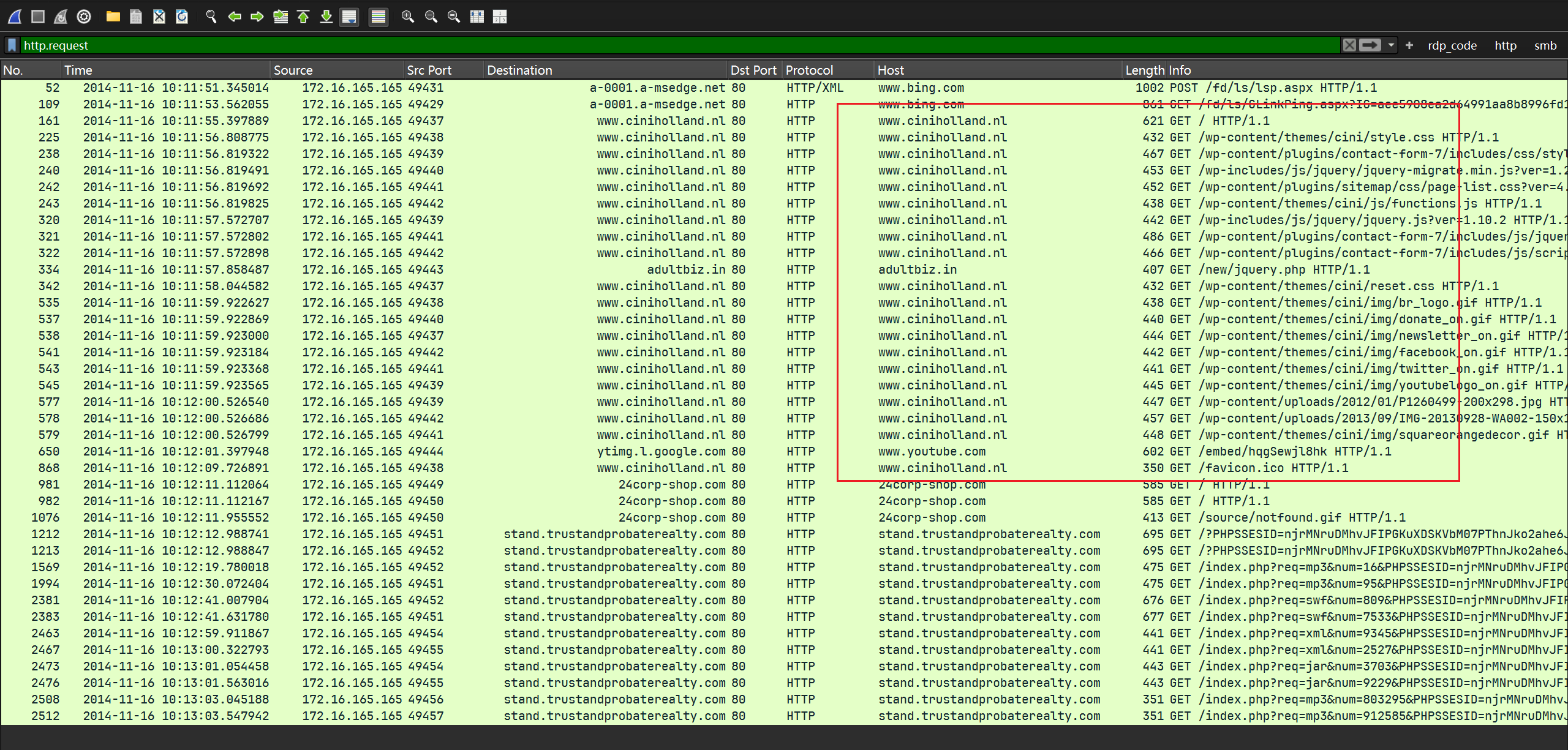Click the blue shark fin start capture icon
The width and height of the screenshot is (1568, 750).
pyautogui.click(x=15, y=17)
